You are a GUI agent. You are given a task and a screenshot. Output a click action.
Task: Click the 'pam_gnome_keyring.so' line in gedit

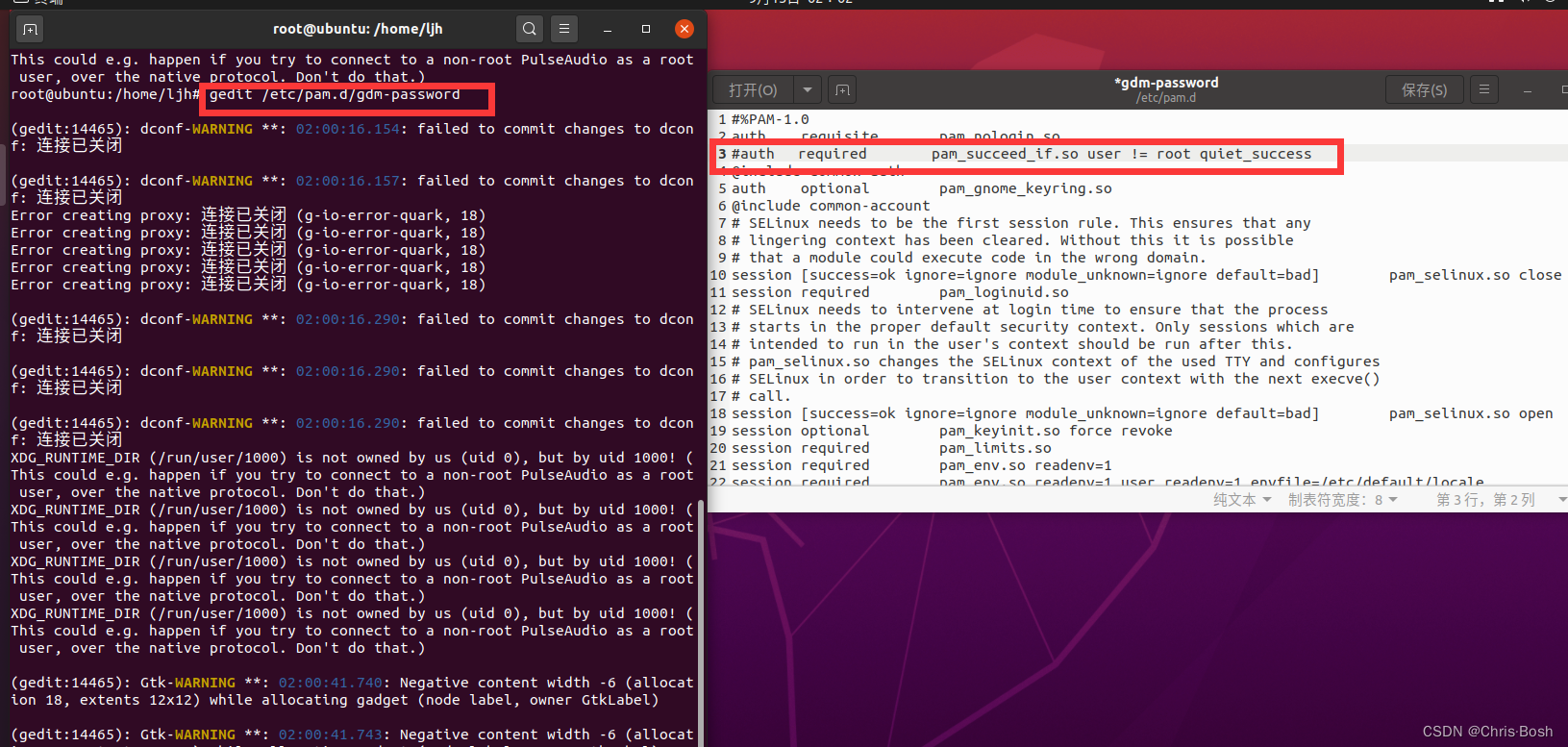921,188
